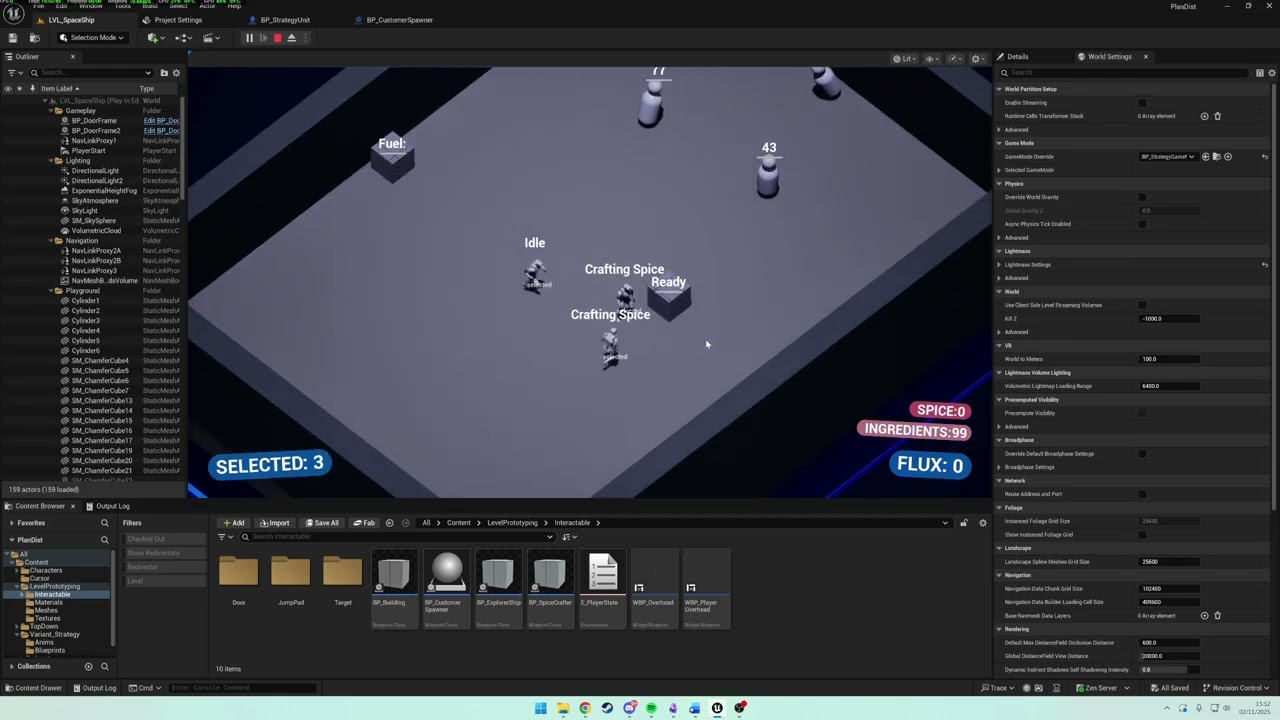Open the GameMode Override dropdown

(1168, 157)
